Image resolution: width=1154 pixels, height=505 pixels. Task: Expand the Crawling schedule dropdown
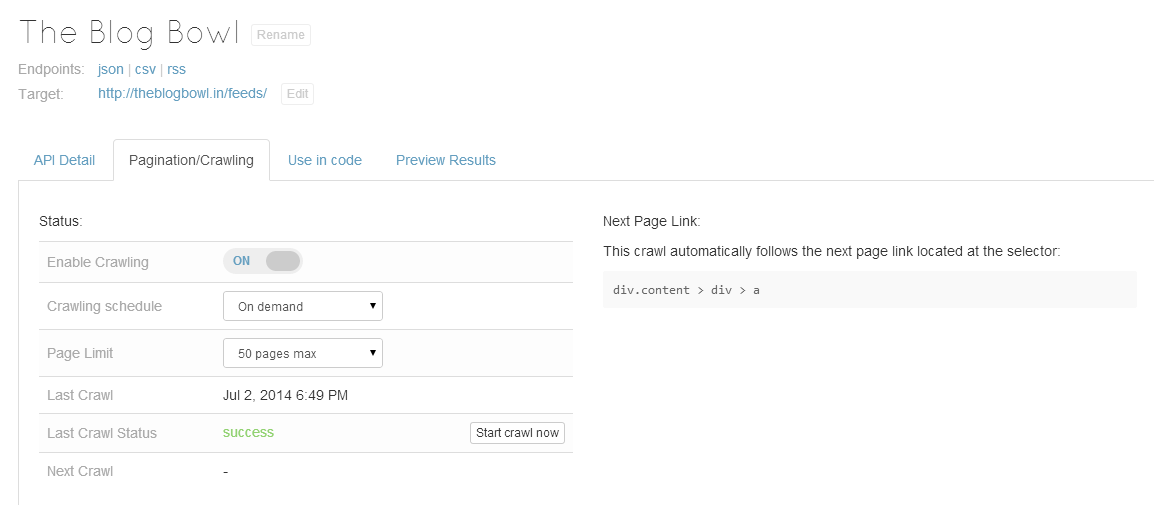click(x=302, y=306)
